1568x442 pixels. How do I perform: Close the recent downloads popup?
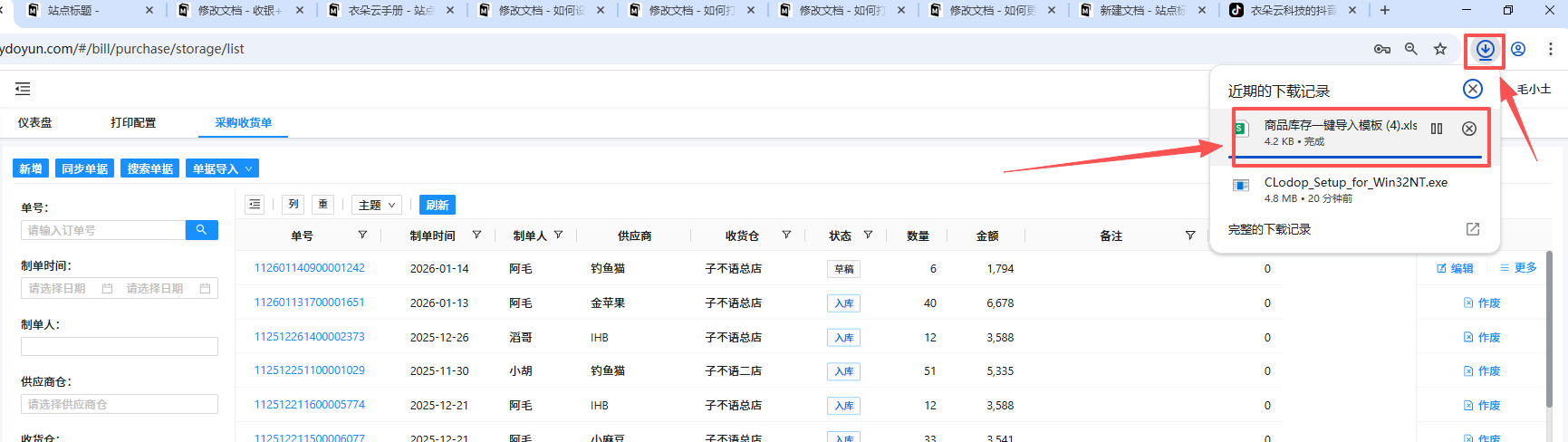coord(1473,89)
